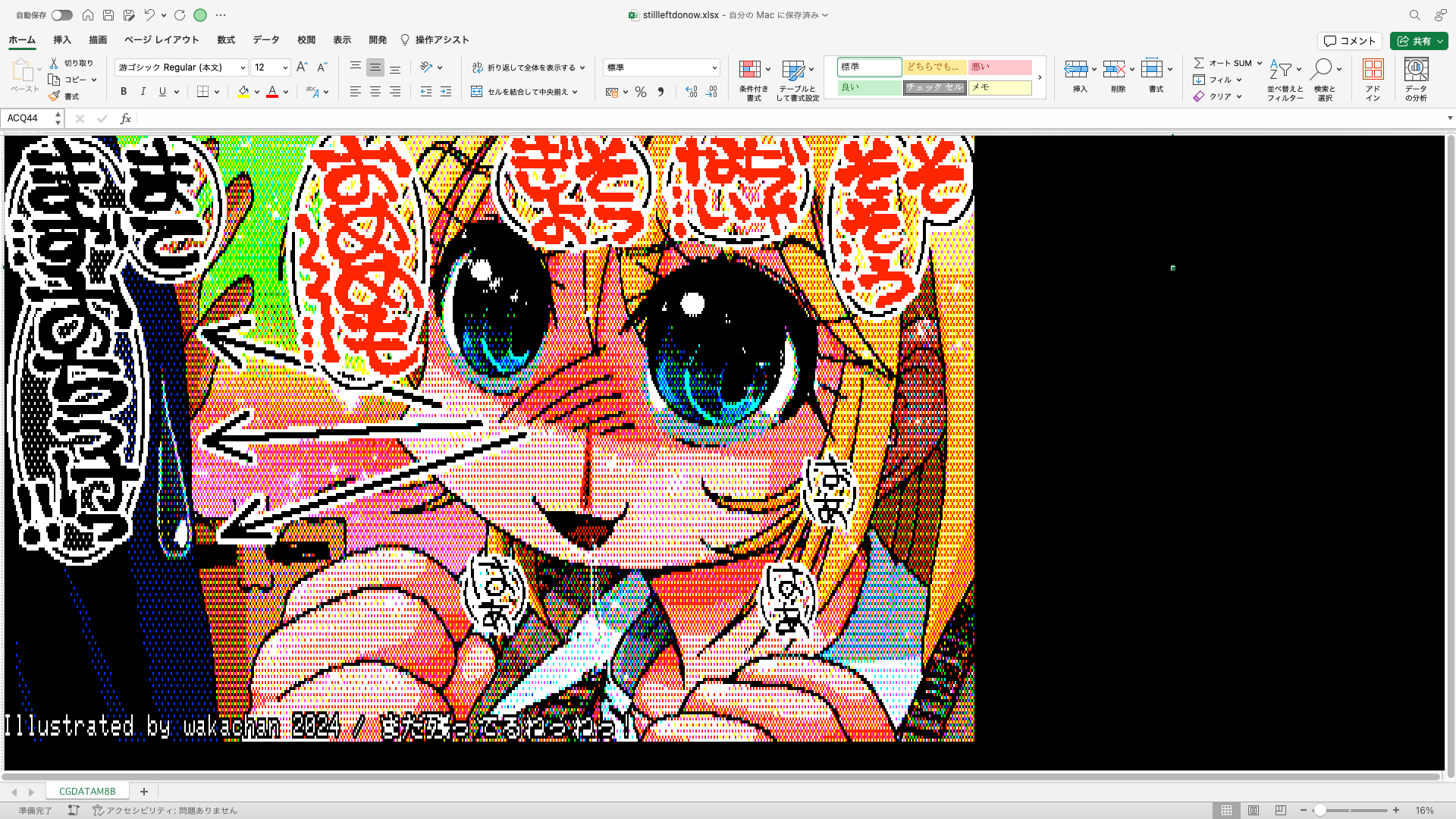Open 条件付き書式 conditional formatting
The width and height of the screenshot is (1456, 819).
coord(754,80)
